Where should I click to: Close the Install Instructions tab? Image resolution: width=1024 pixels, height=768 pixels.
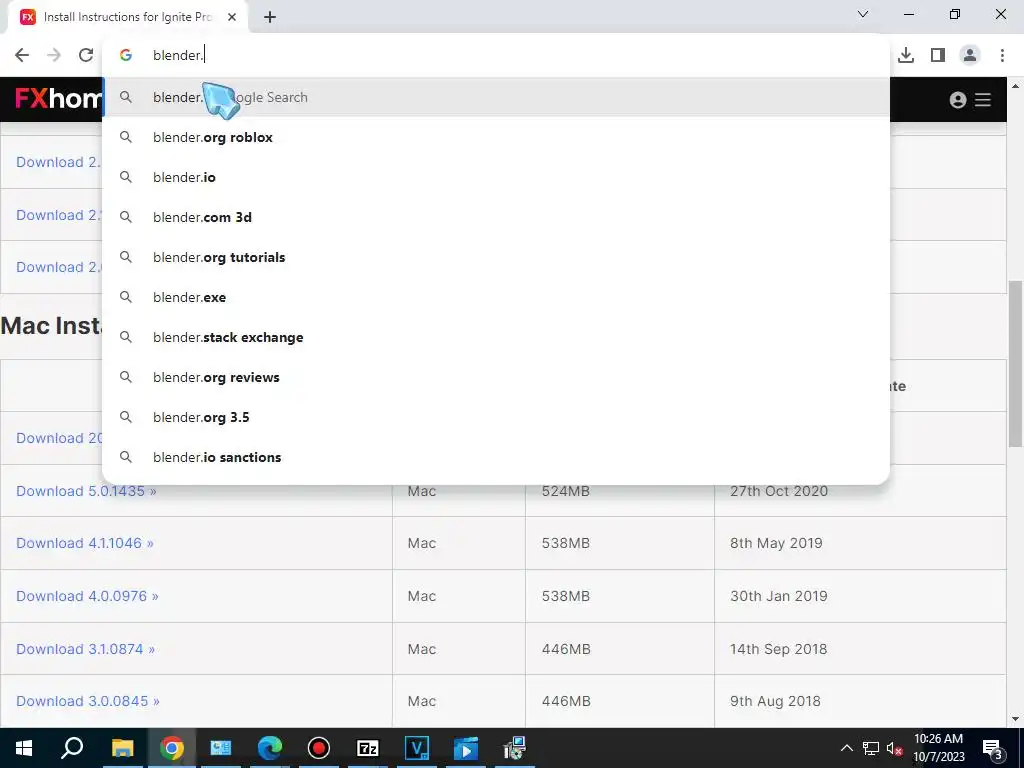232,17
